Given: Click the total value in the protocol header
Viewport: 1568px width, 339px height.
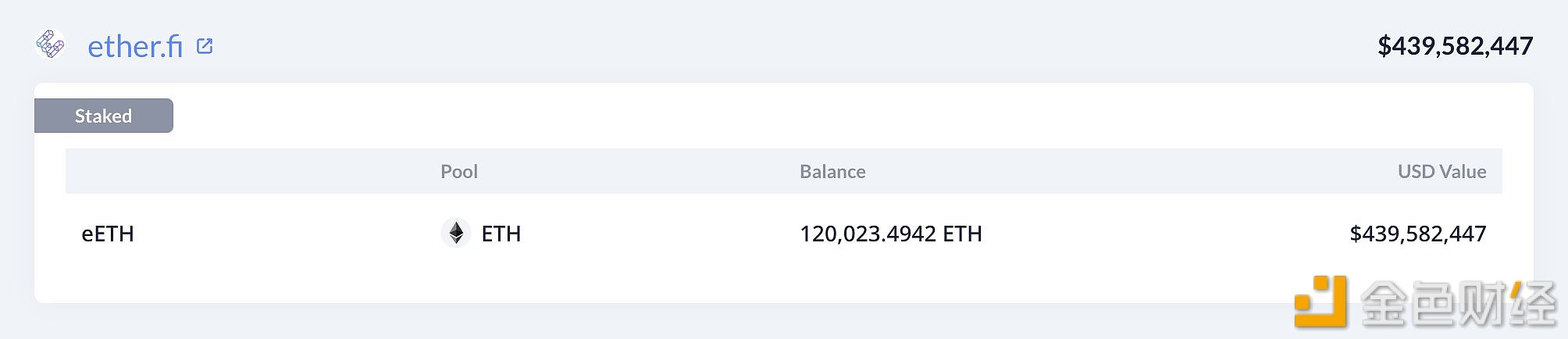Looking at the screenshot, I should 1455,46.
